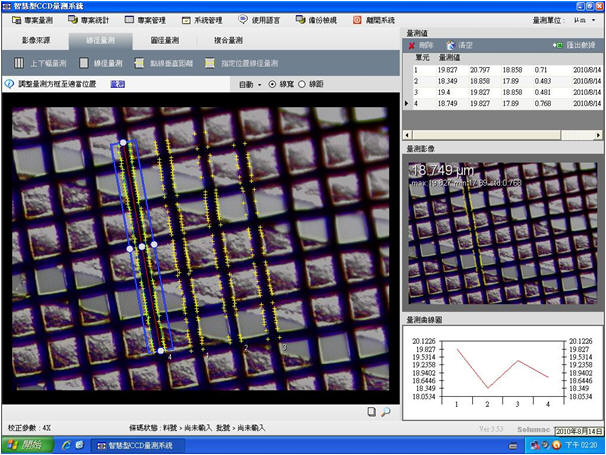
Task: Select the 線距 radio button
Action: 301,84
